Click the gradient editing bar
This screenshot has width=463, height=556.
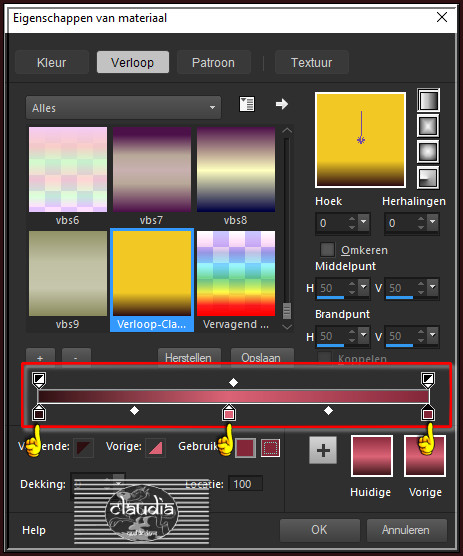pos(233,396)
